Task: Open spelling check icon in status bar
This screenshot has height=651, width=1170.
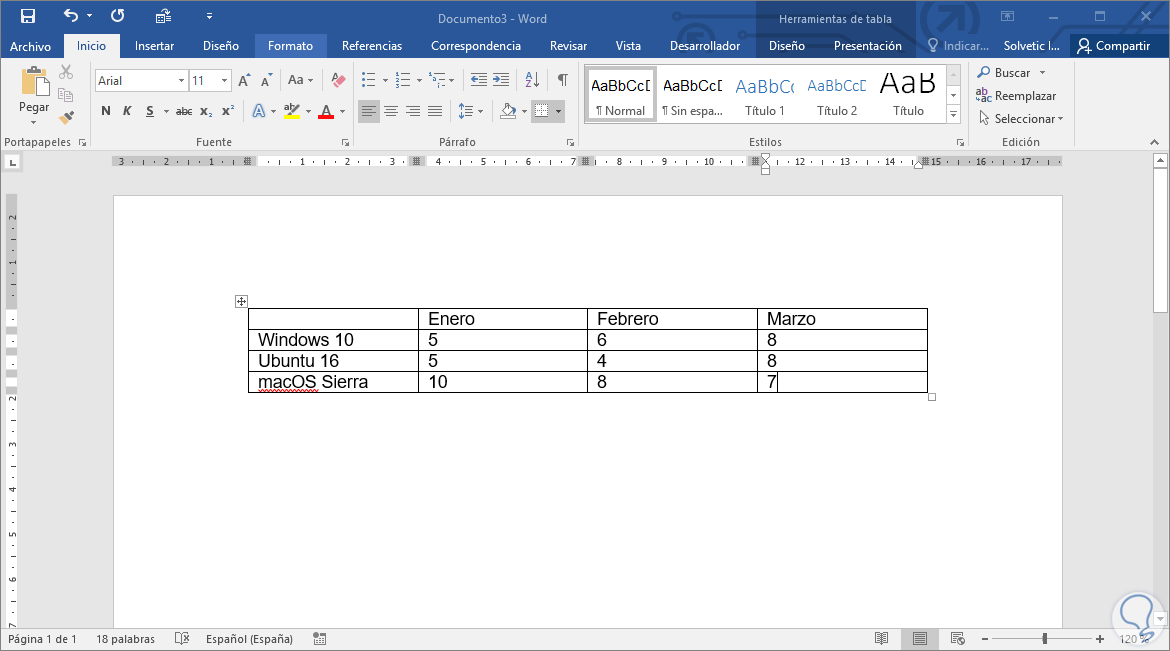Action: (x=182, y=638)
